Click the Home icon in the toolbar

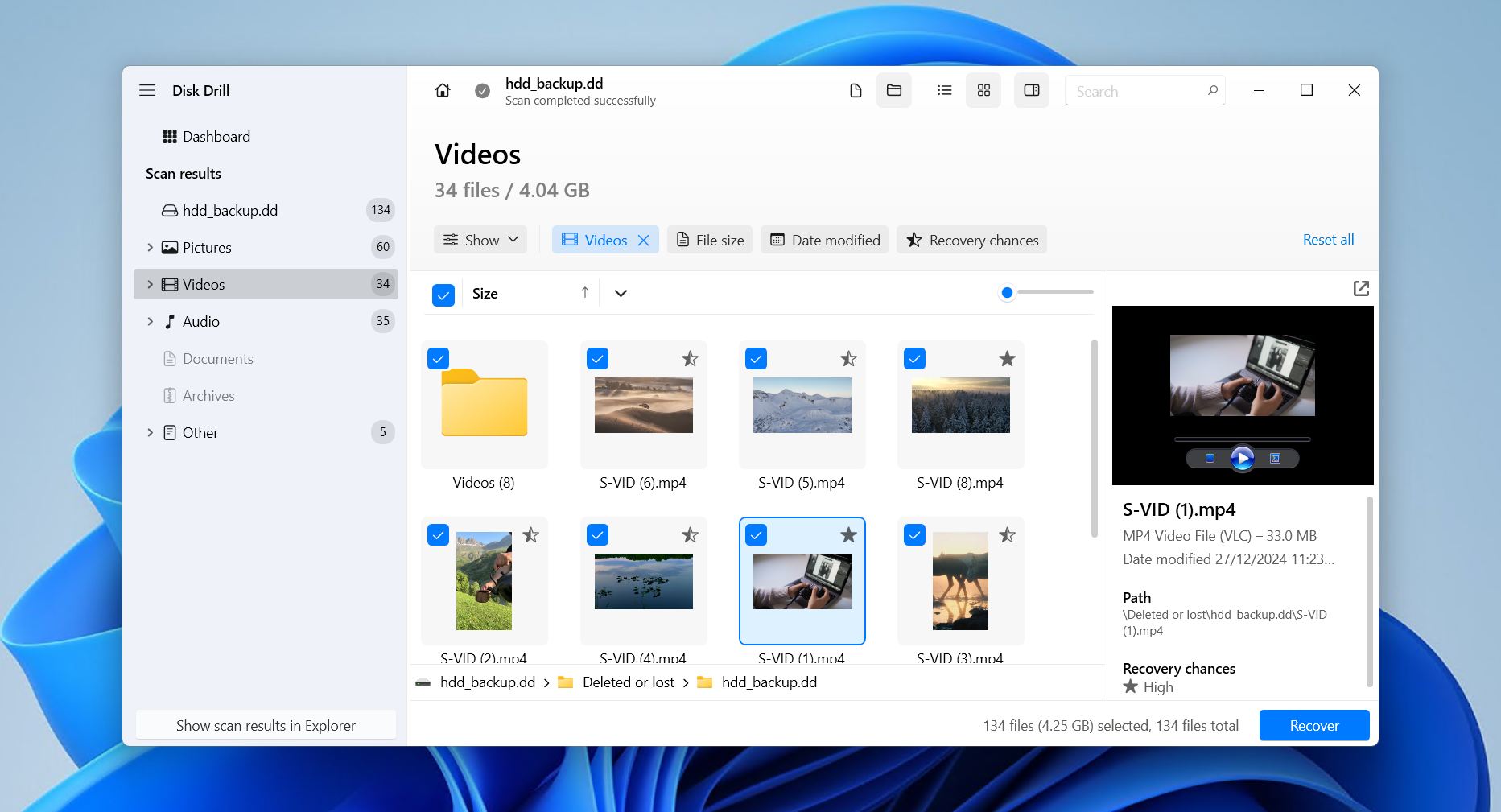(442, 90)
